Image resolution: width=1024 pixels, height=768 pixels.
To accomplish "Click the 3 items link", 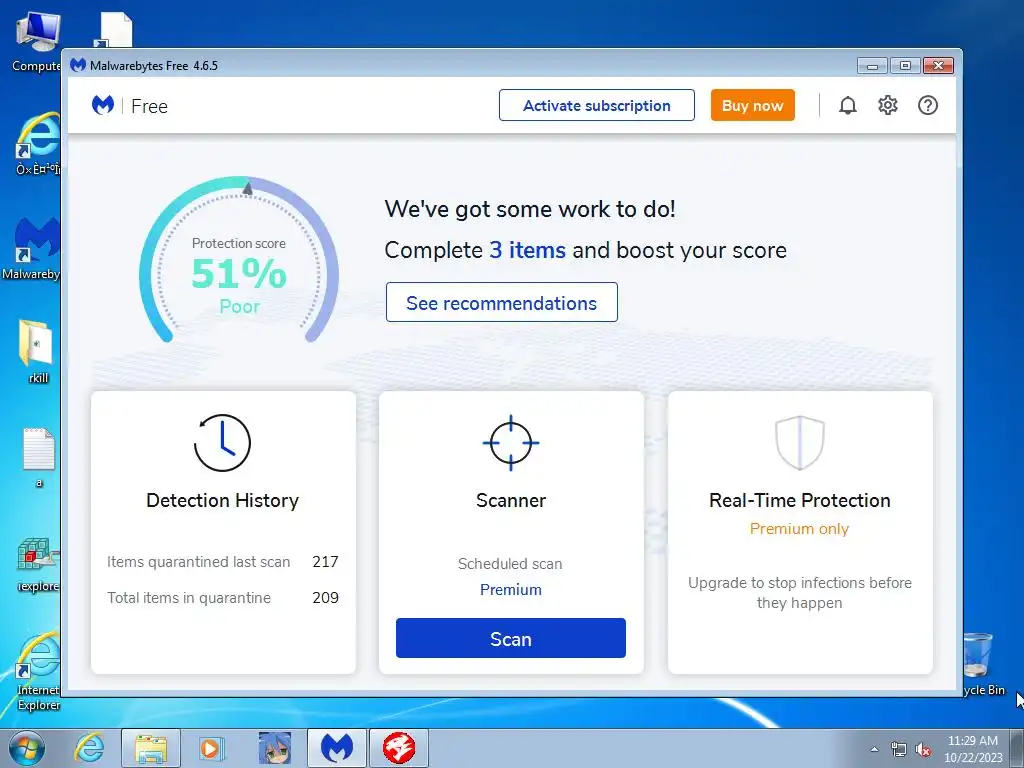I will coord(528,250).
